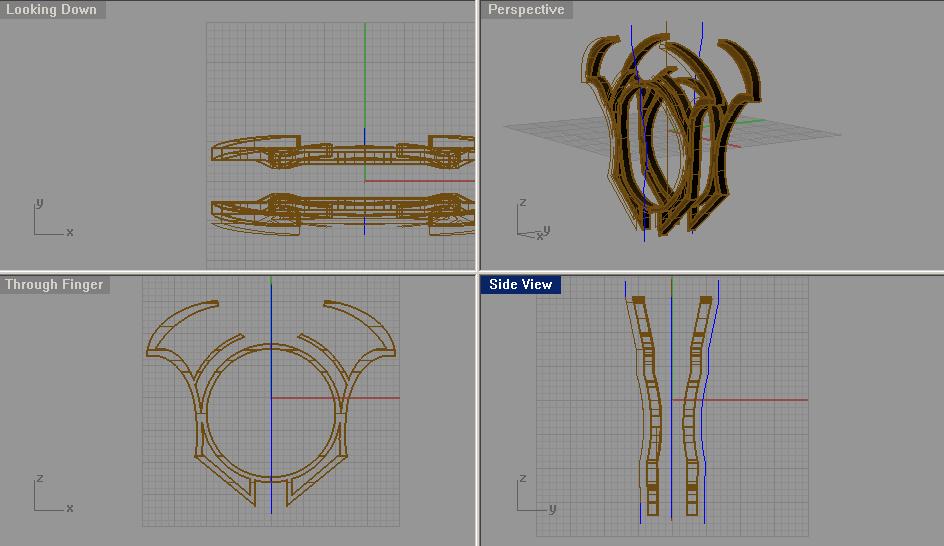This screenshot has width=944, height=546.
Task: Activate the Through Finger viewport title
Action: coord(55,285)
